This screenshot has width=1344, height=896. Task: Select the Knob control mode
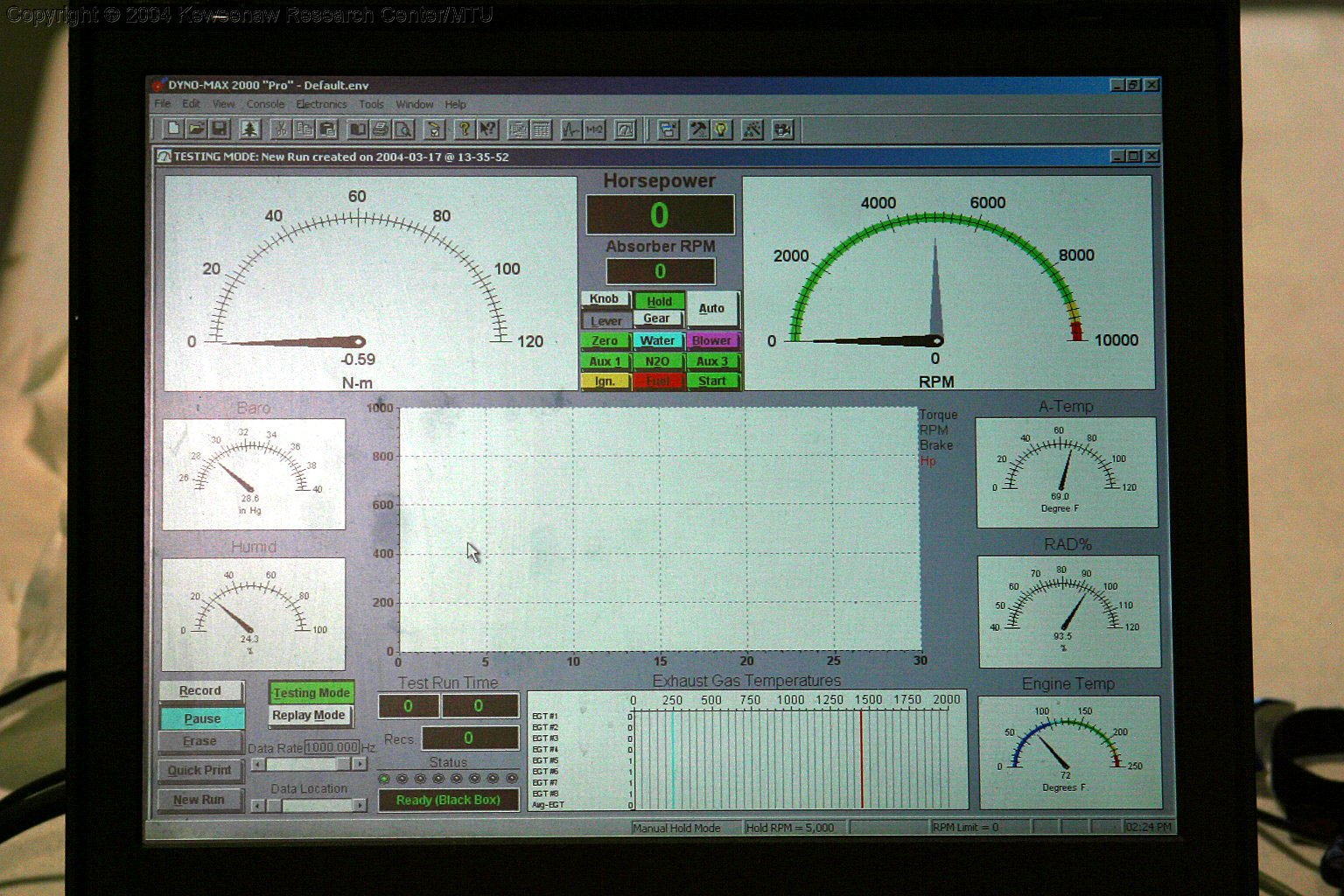click(x=605, y=299)
